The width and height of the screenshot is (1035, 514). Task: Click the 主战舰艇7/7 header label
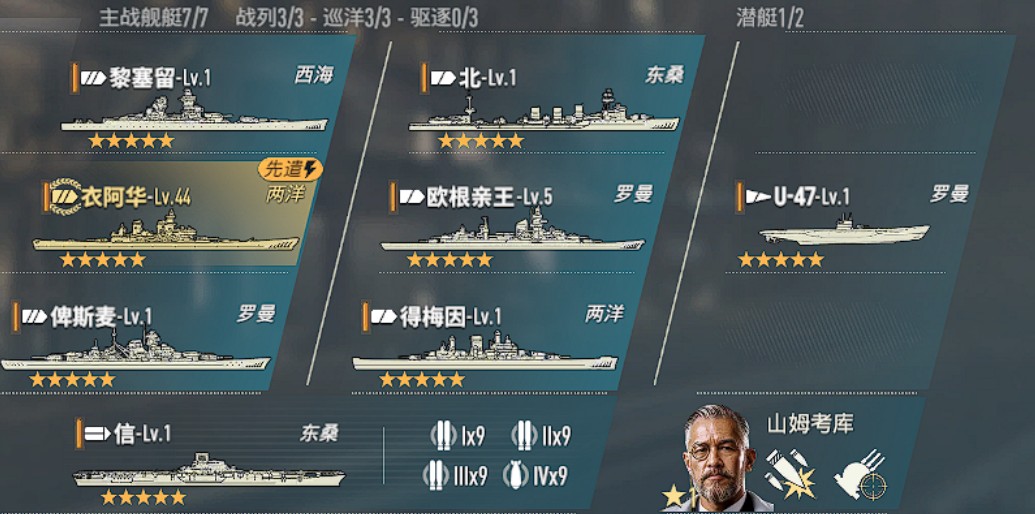point(153,18)
